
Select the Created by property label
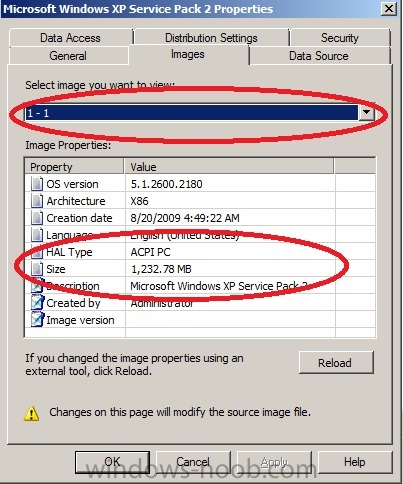coord(73,303)
